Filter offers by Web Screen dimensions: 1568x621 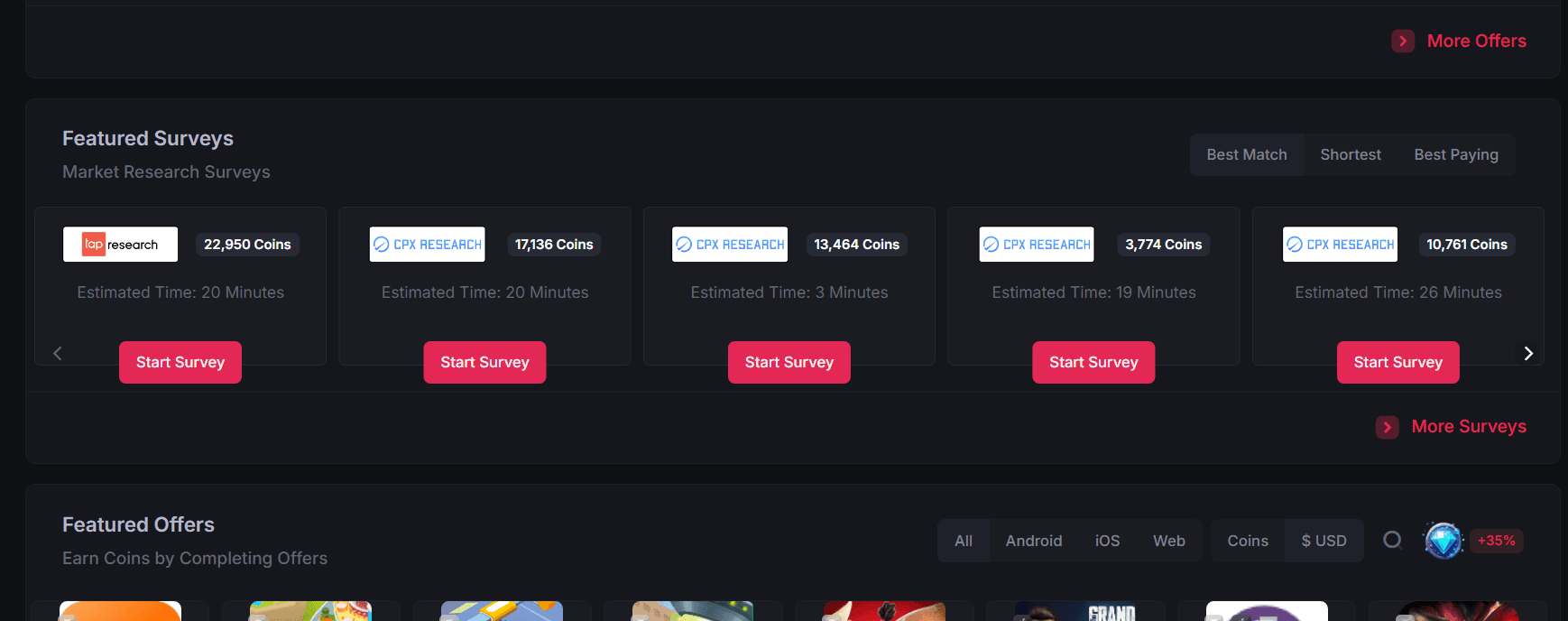click(1169, 541)
